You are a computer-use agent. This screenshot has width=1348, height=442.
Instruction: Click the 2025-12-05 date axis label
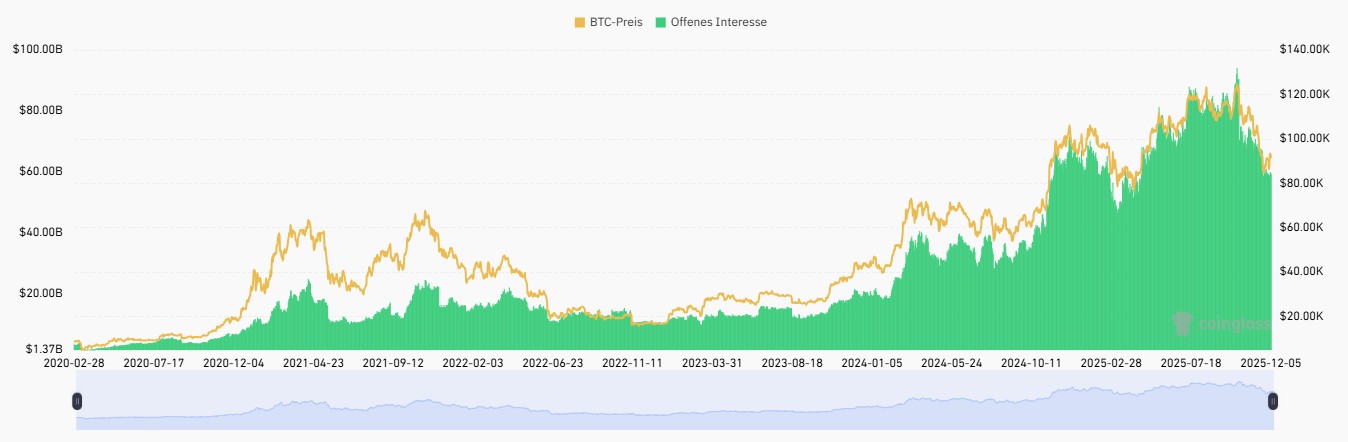pos(1270,362)
